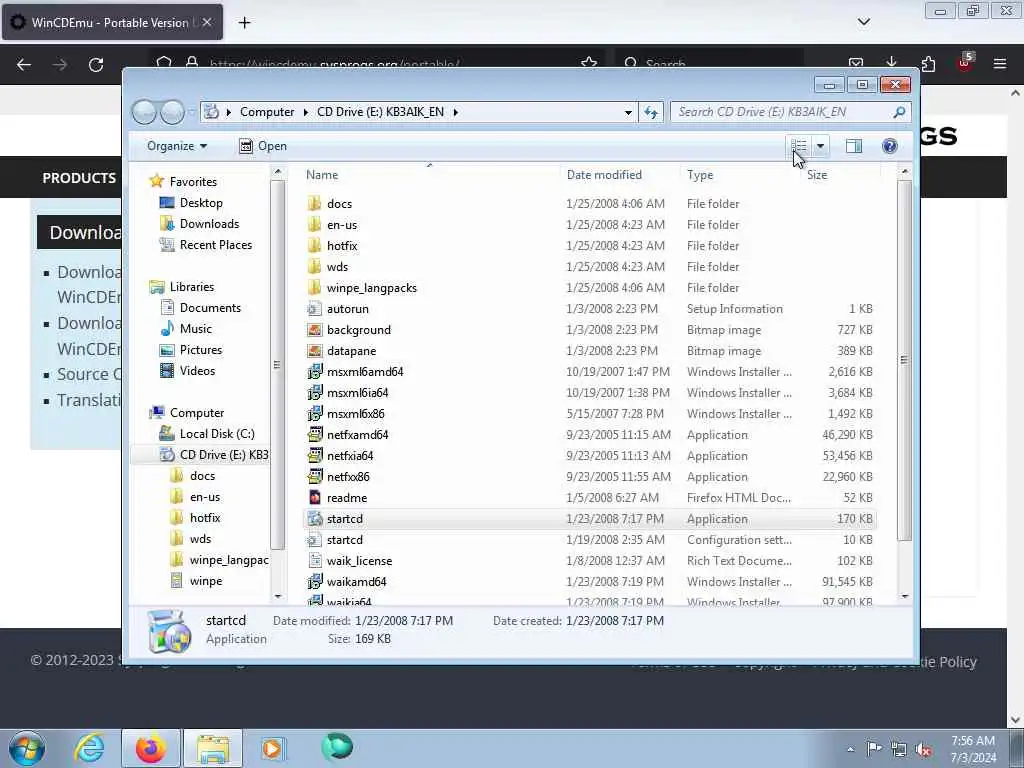Open the Organize dropdown menu

tap(177, 146)
